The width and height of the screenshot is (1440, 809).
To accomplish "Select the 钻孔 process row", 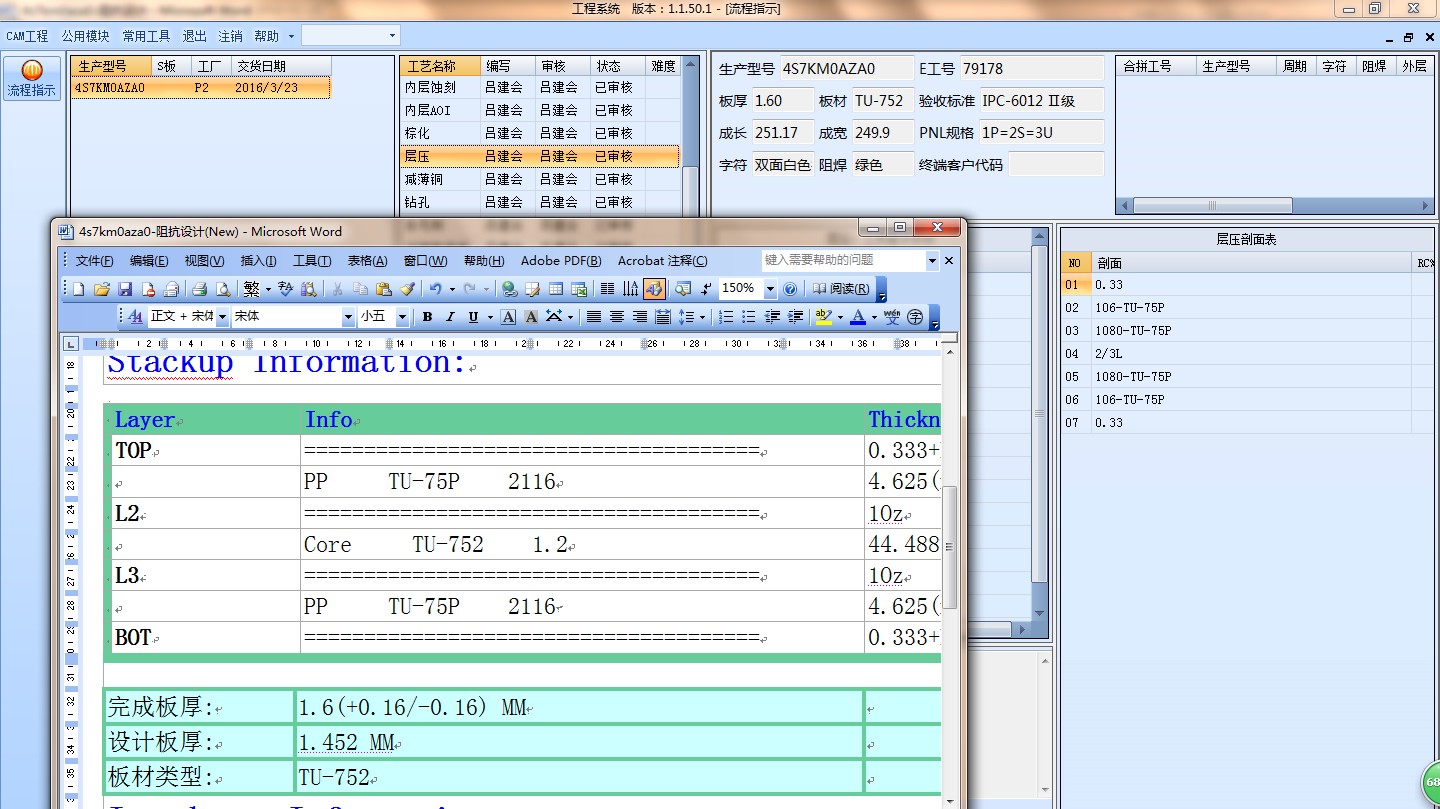I will click(539, 202).
